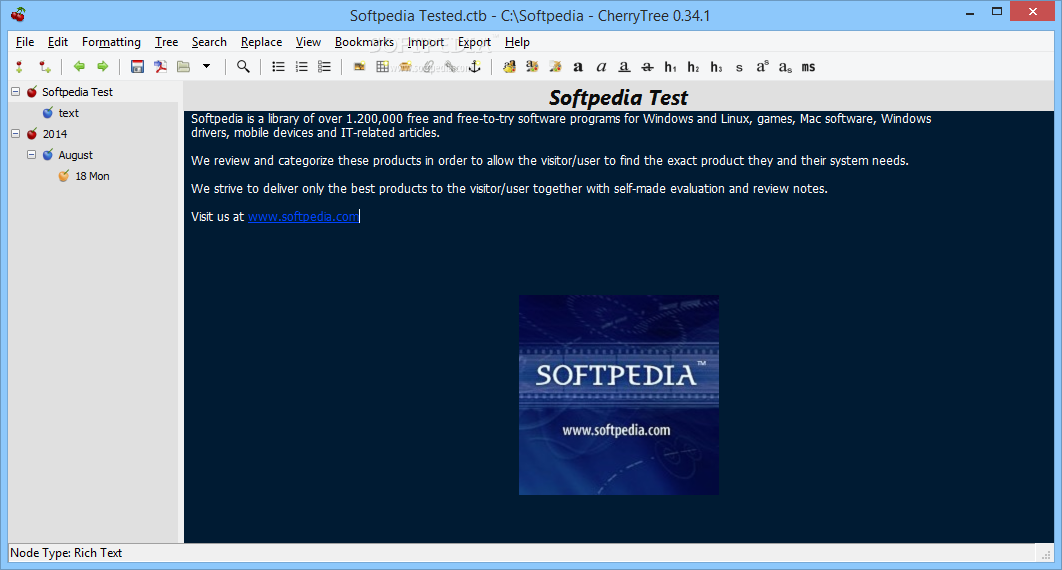
Task: Change text background color with palette icon
Action: pyautogui.click(x=532, y=66)
